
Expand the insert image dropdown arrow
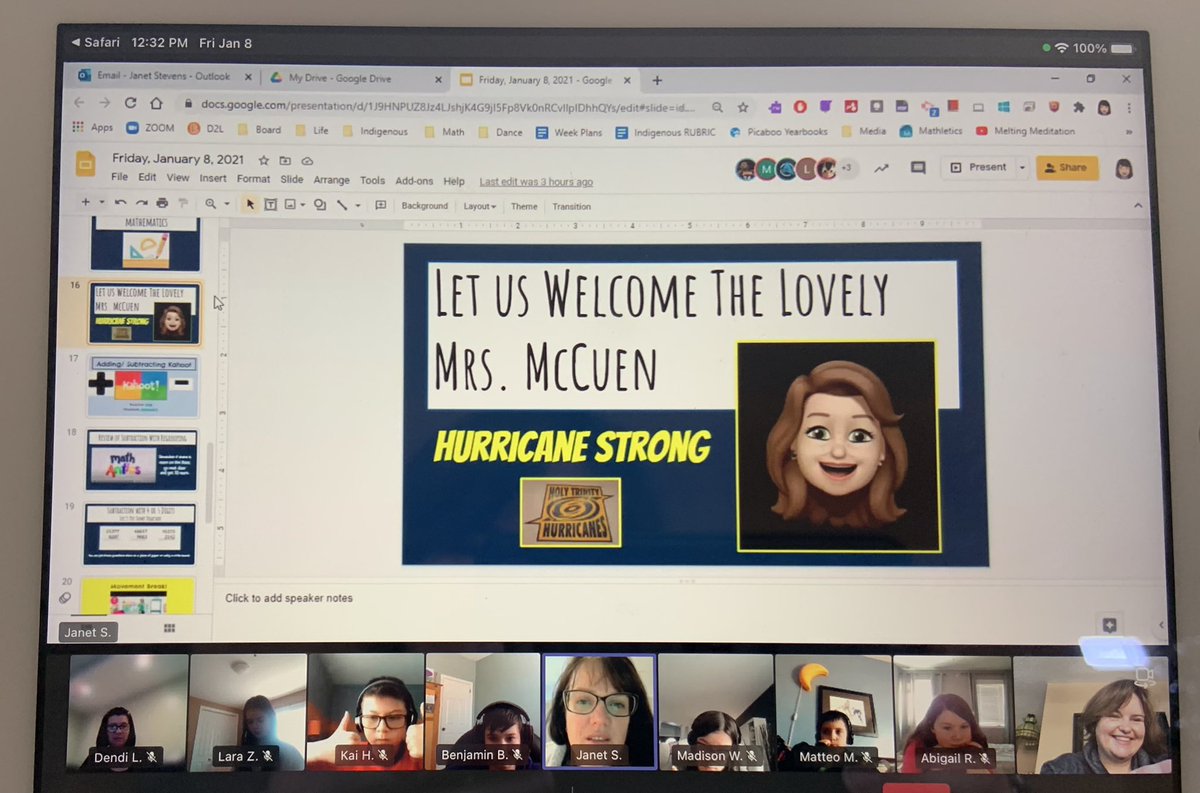(x=303, y=205)
